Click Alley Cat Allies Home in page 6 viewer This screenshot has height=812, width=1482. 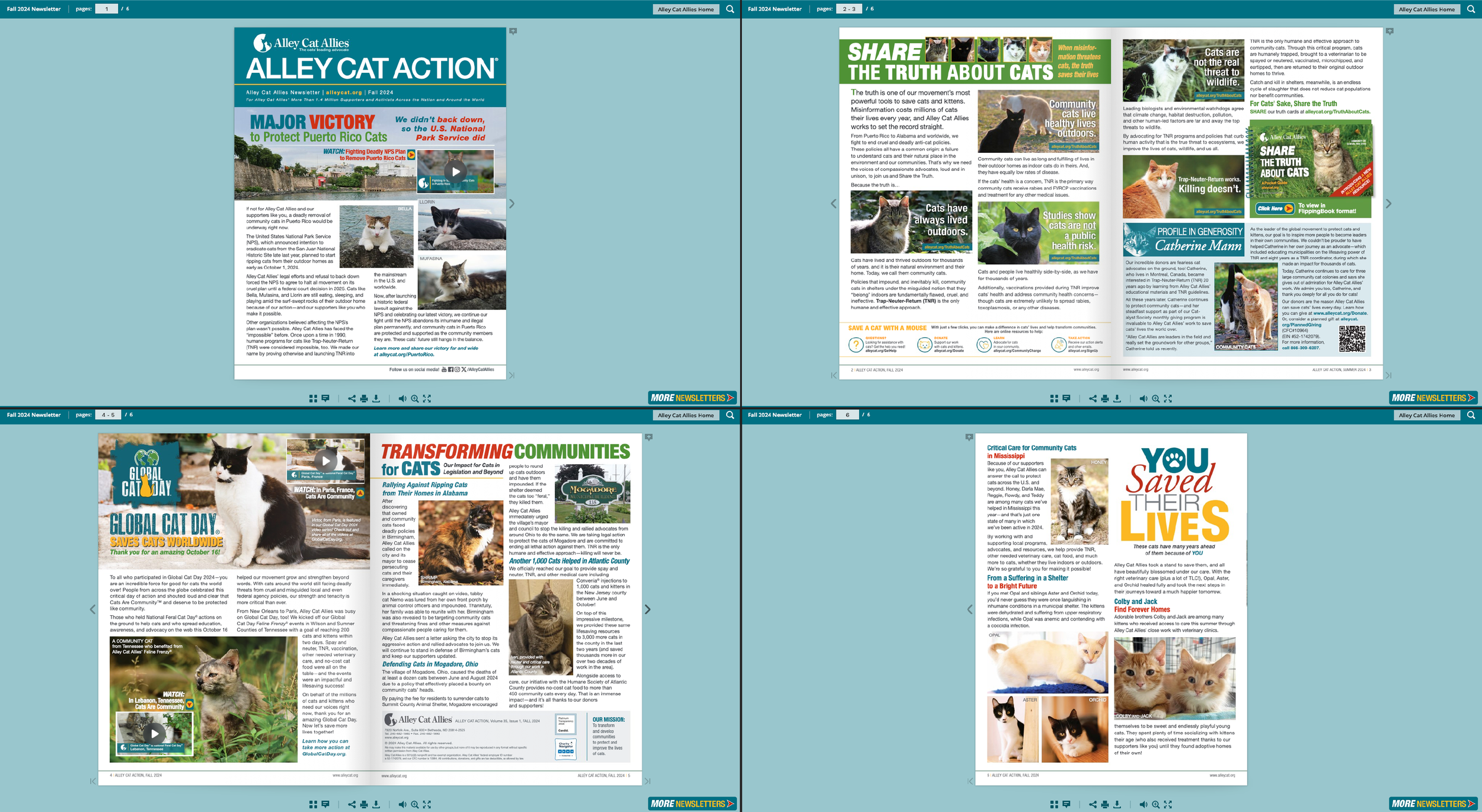[x=1427, y=415]
